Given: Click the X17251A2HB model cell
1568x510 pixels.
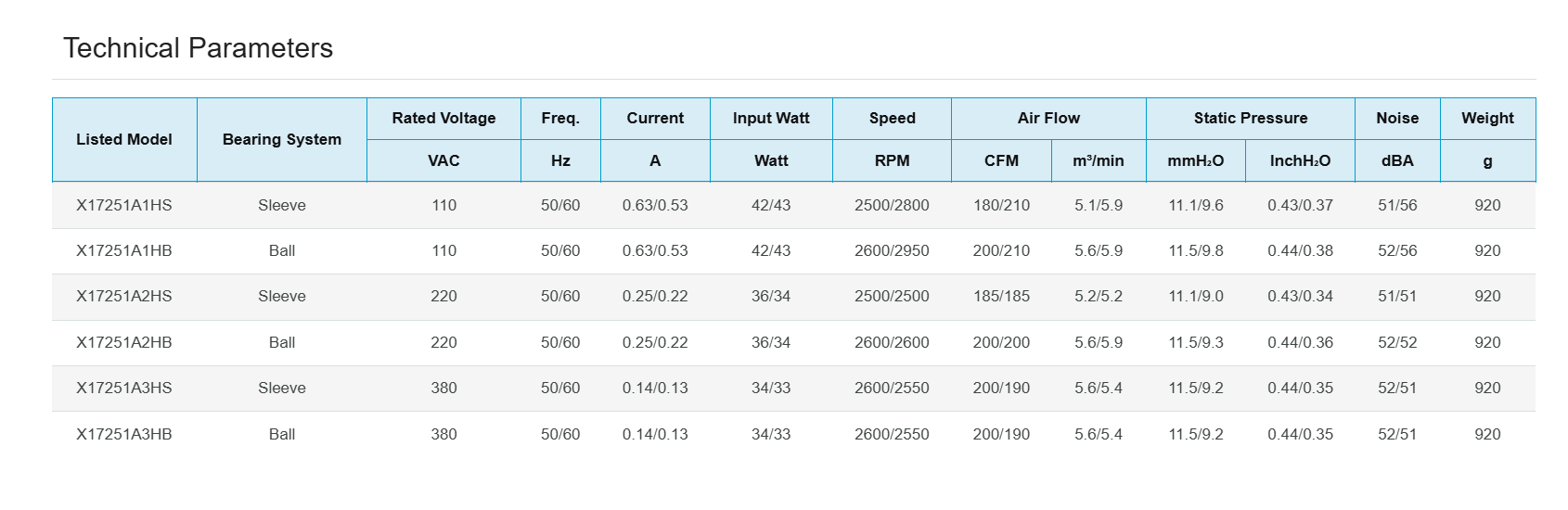Looking at the screenshot, I should tap(124, 342).
